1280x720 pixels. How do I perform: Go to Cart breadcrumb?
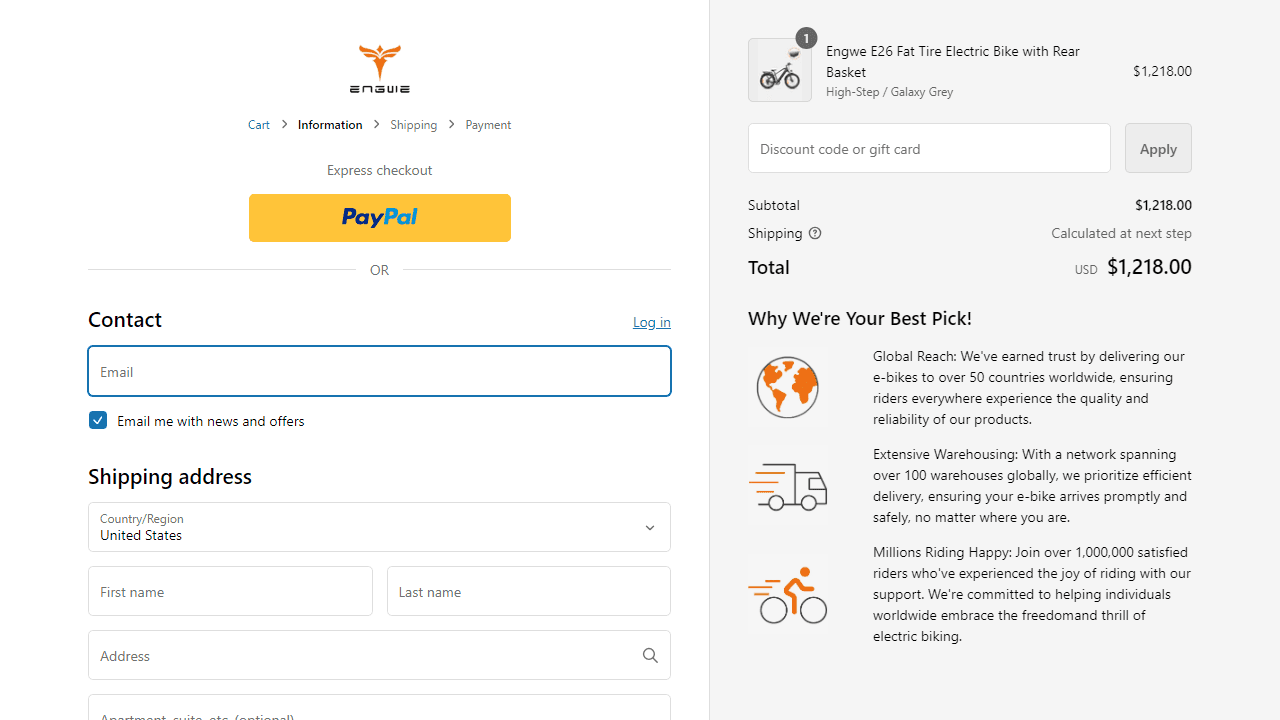[x=259, y=125]
